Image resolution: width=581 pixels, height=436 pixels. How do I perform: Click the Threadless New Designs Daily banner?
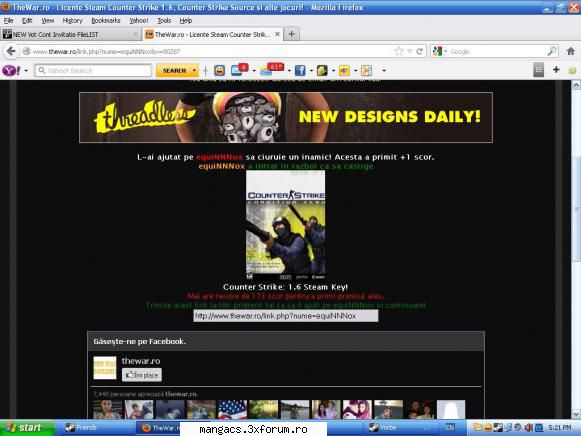[286, 117]
